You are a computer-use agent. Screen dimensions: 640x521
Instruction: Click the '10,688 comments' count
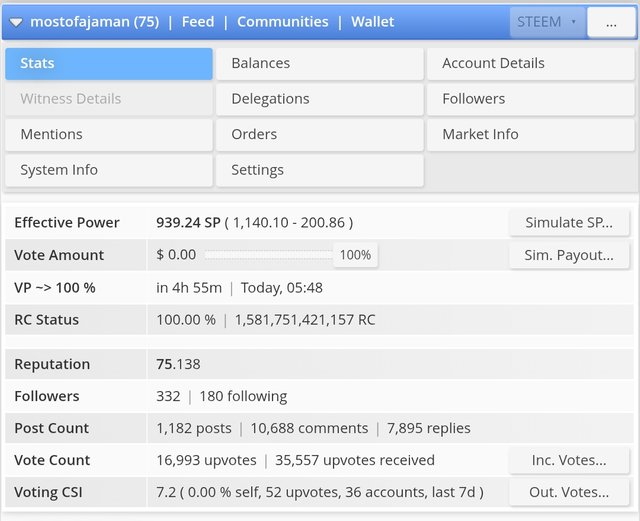click(309, 428)
